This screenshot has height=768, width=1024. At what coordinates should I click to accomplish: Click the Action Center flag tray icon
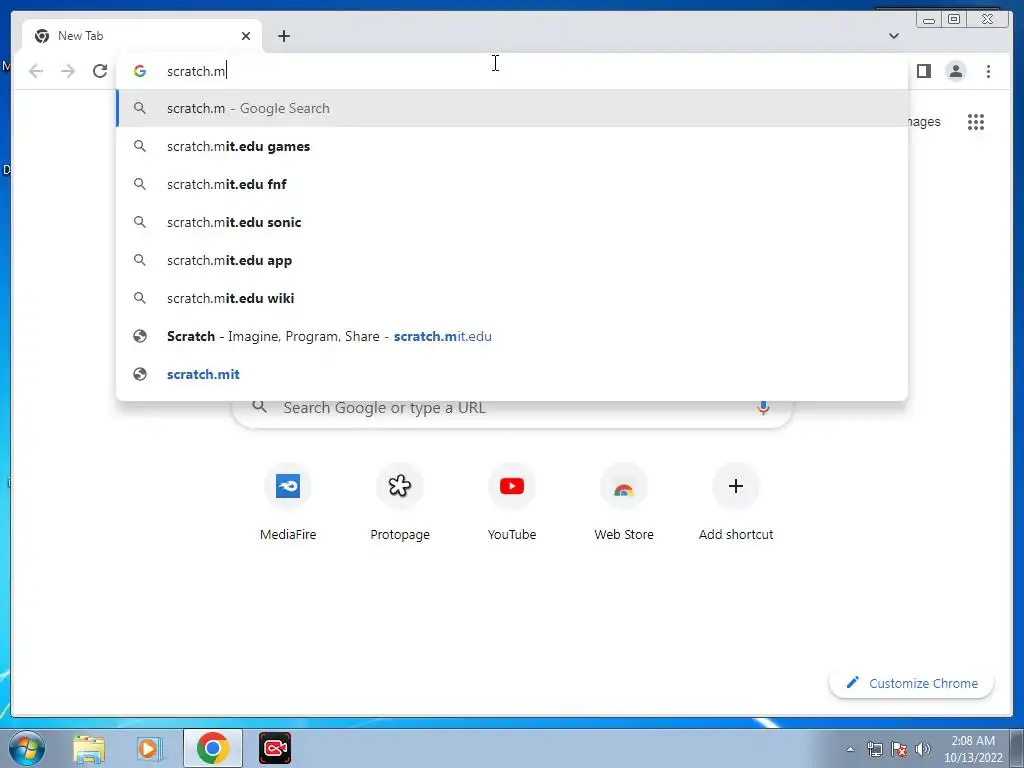coord(899,749)
